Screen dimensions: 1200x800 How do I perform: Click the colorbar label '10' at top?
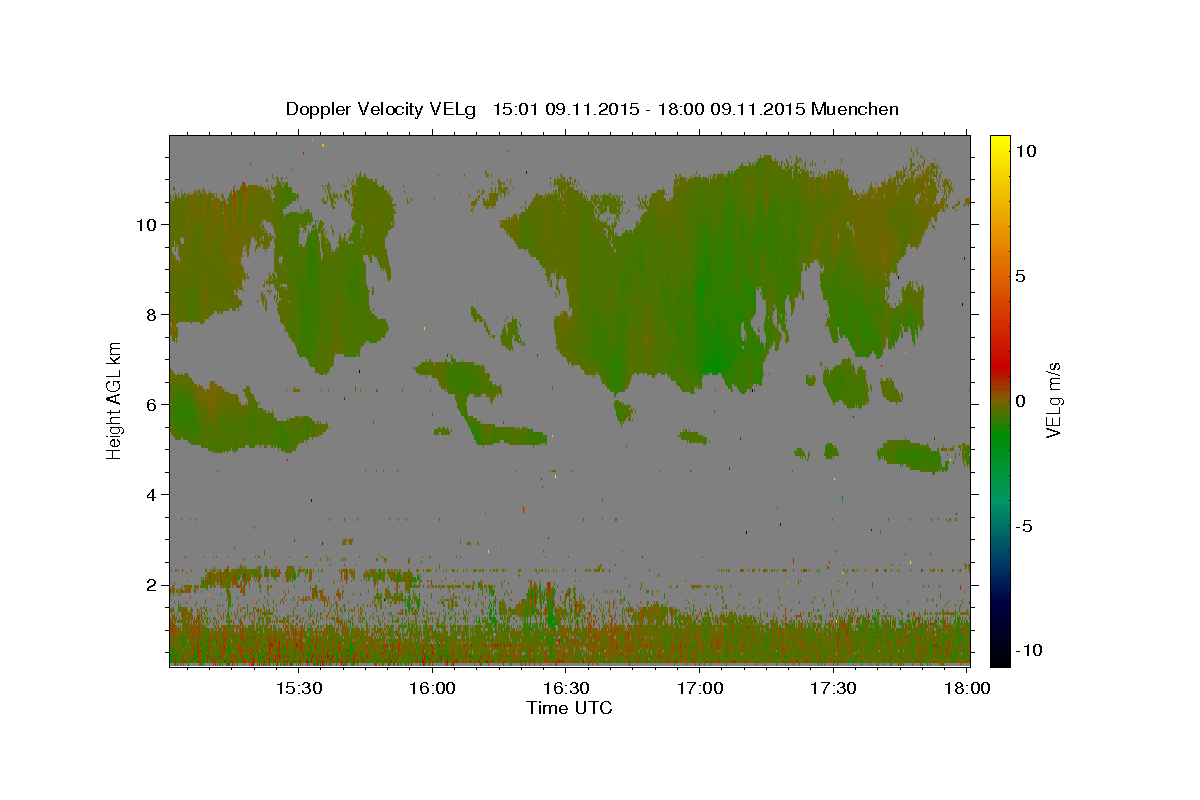pyautogui.click(x=1025, y=150)
